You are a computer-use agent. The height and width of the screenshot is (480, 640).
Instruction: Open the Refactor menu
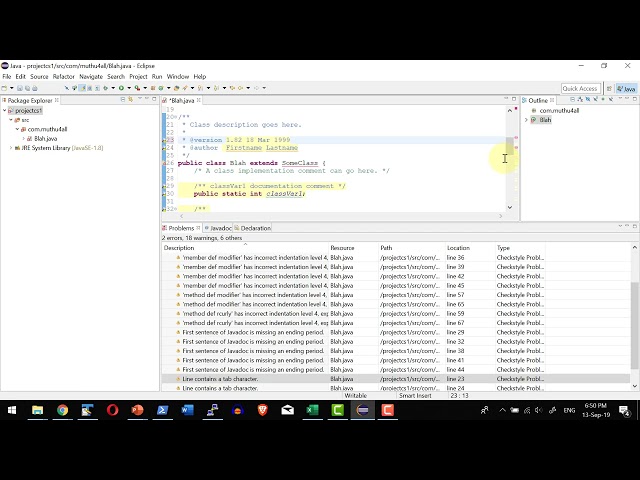pyautogui.click(x=64, y=76)
